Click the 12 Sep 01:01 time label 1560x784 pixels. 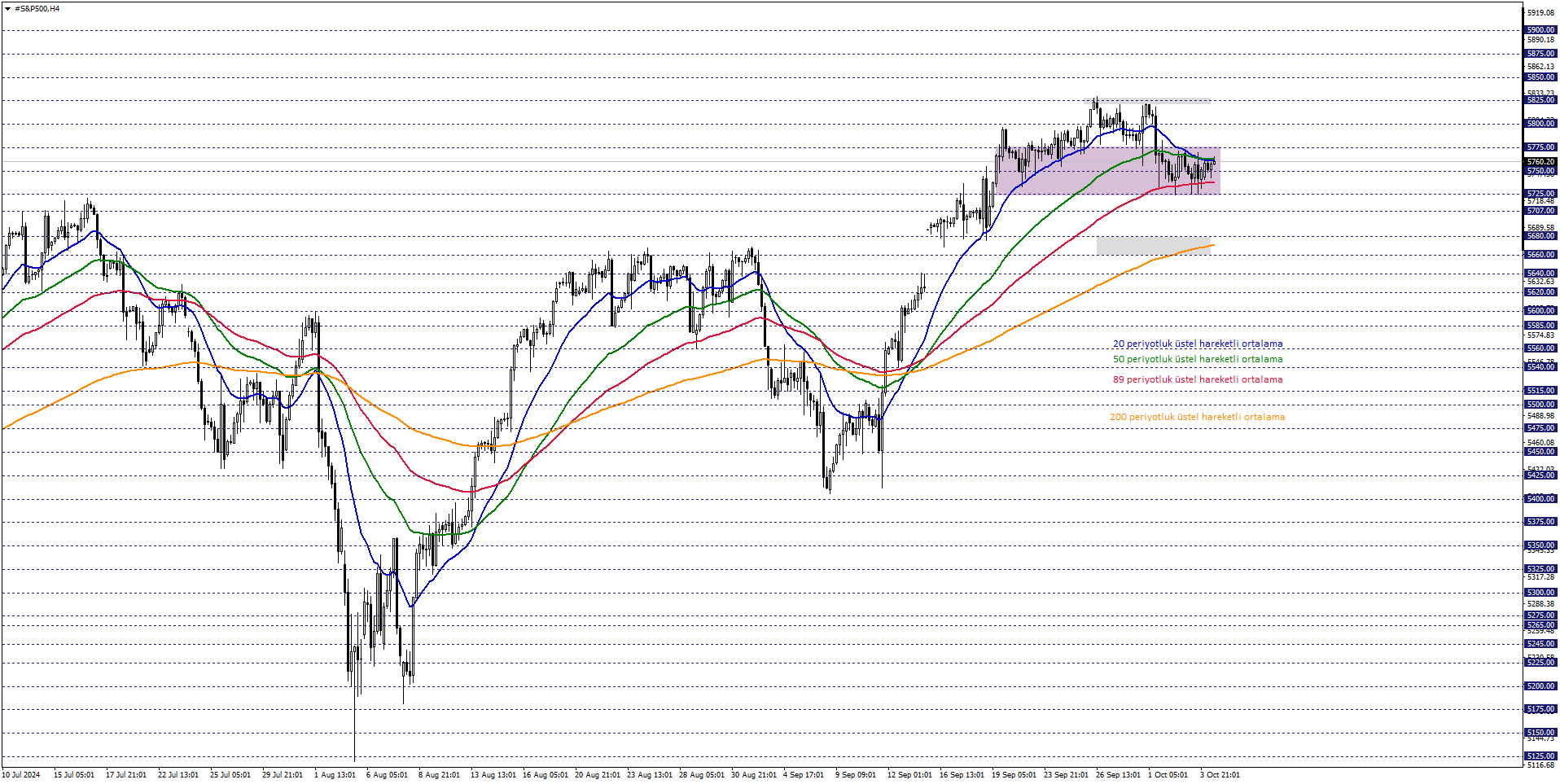pyautogui.click(x=910, y=775)
